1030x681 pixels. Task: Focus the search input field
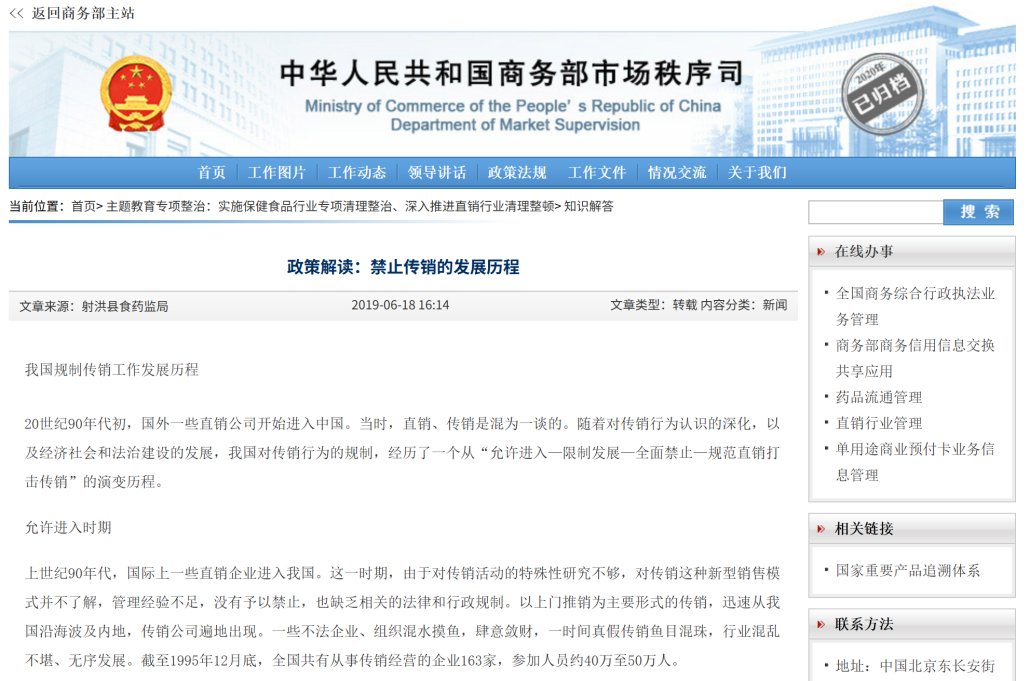tap(876, 213)
